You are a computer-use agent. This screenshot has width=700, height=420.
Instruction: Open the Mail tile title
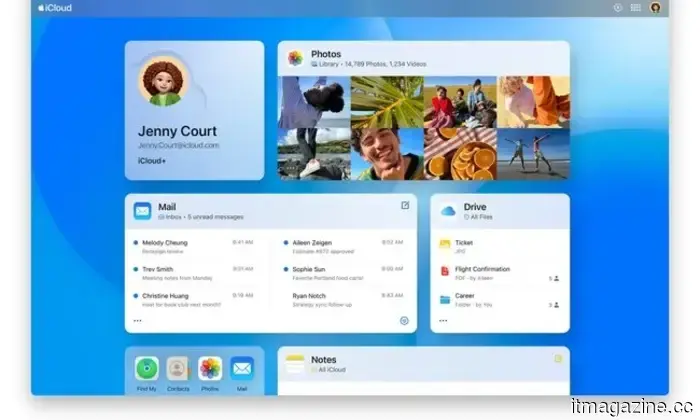pos(167,207)
